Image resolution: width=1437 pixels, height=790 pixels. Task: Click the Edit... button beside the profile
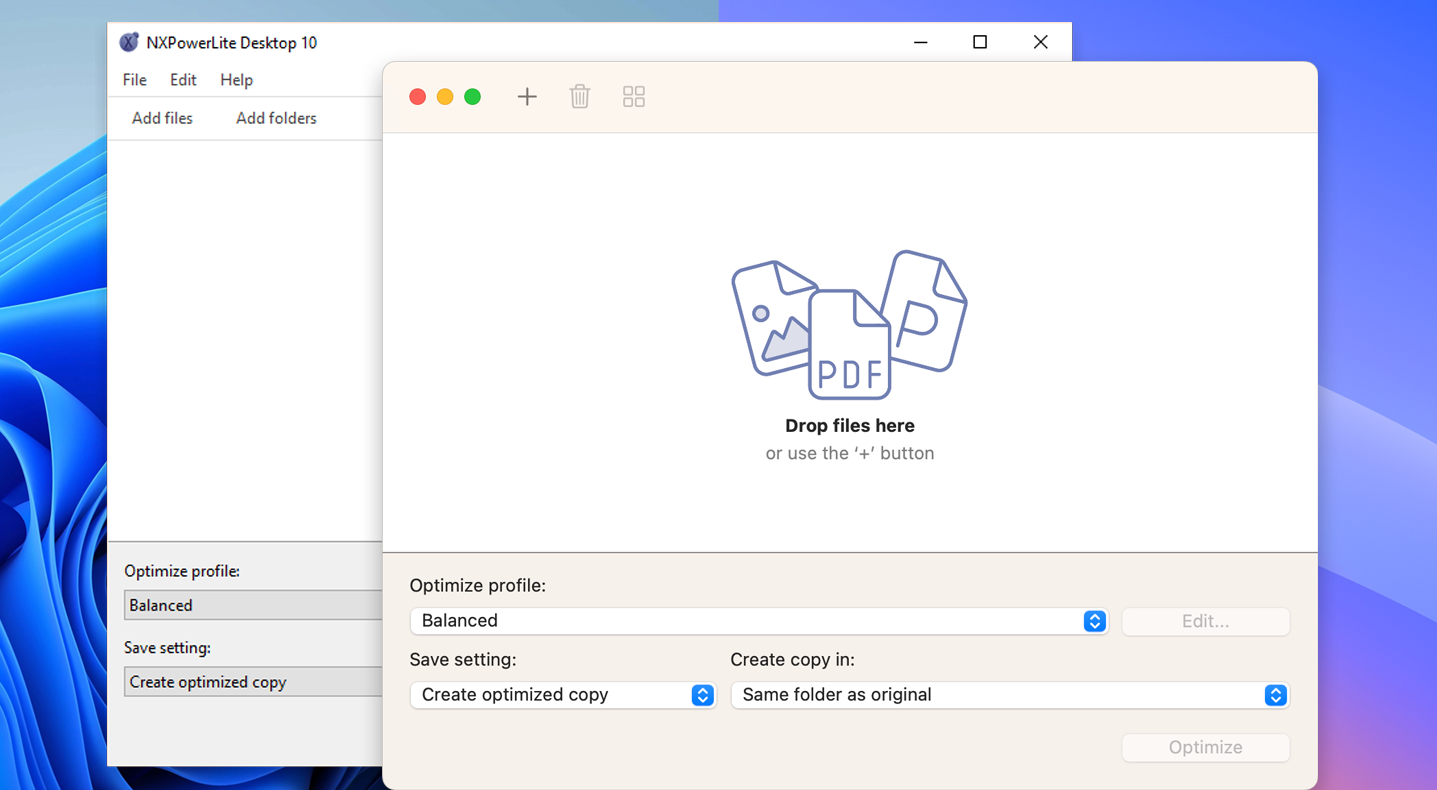pos(1206,621)
